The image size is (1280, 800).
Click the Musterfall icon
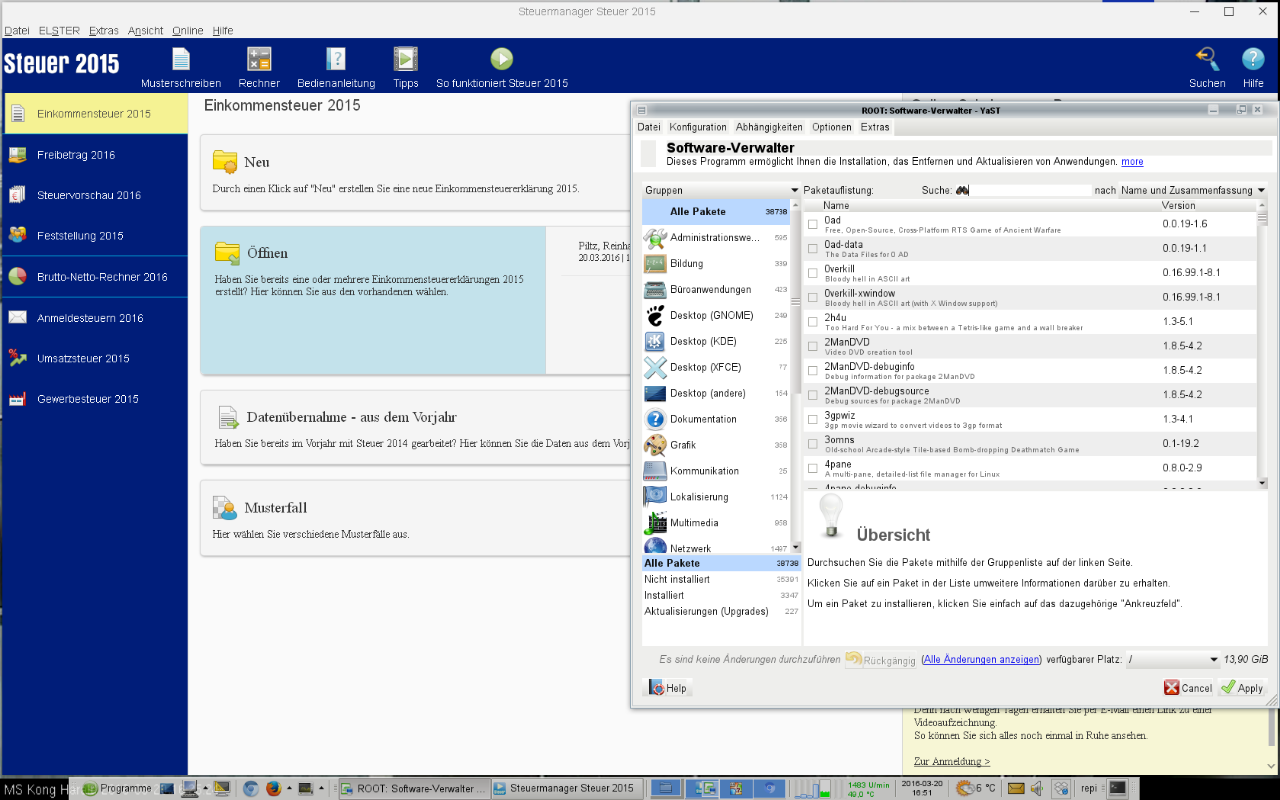tap(224, 508)
